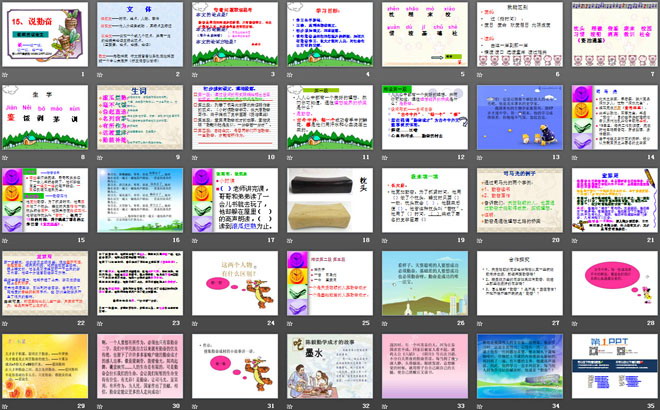660x410 pixels.
Task: Click the animation star icon under slide 17
Action: coord(195,240)
